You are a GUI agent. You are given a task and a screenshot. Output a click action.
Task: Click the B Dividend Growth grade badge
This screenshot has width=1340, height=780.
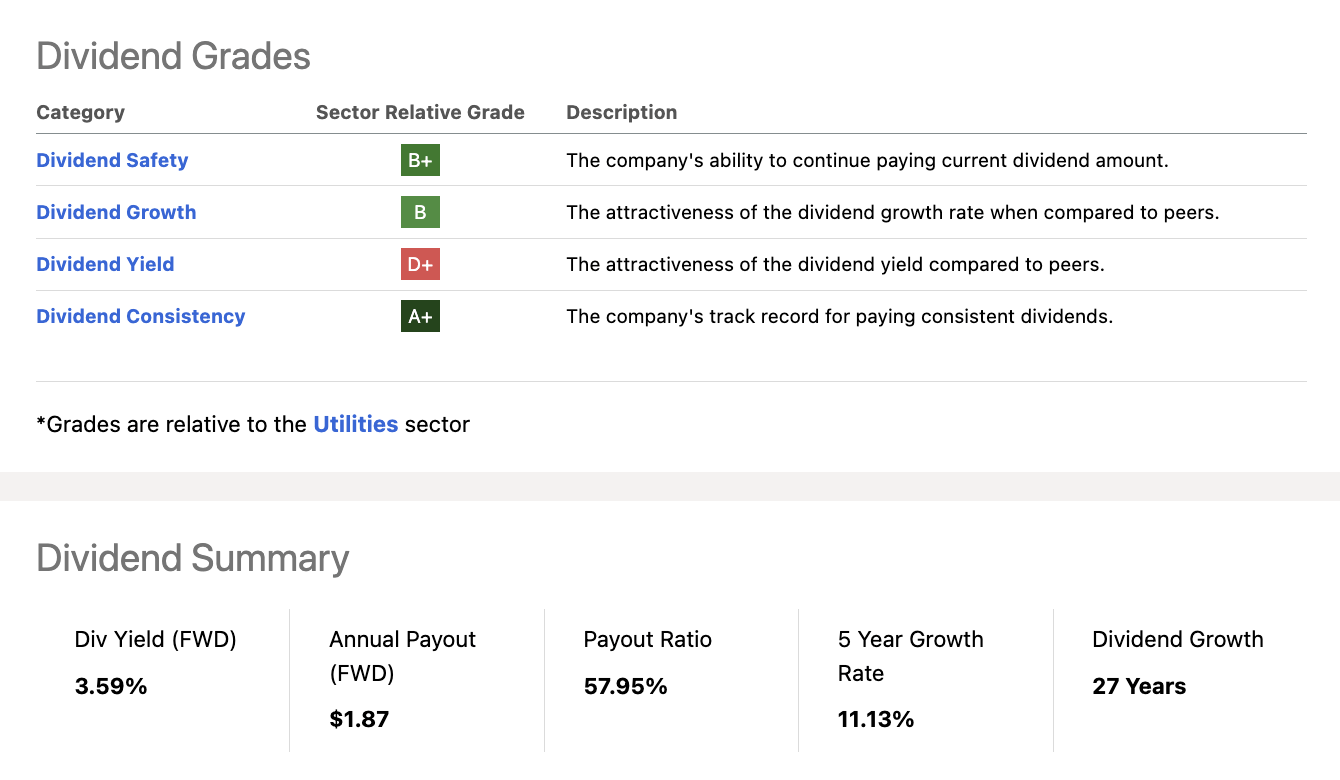point(420,212)
